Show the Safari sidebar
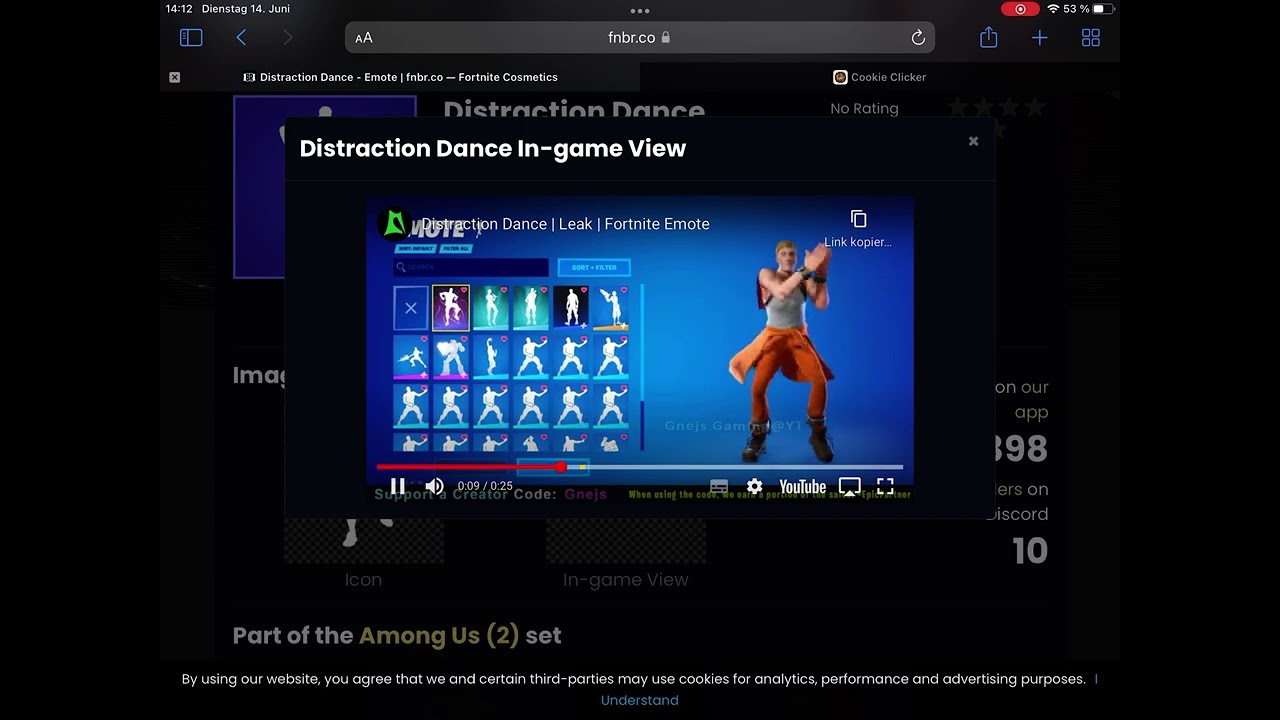The image size is (1280, 720). coord(191,38)
